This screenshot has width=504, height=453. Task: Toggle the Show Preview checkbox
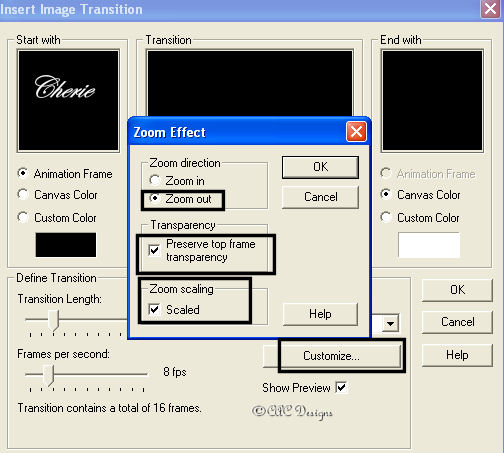tap(341, 387)
